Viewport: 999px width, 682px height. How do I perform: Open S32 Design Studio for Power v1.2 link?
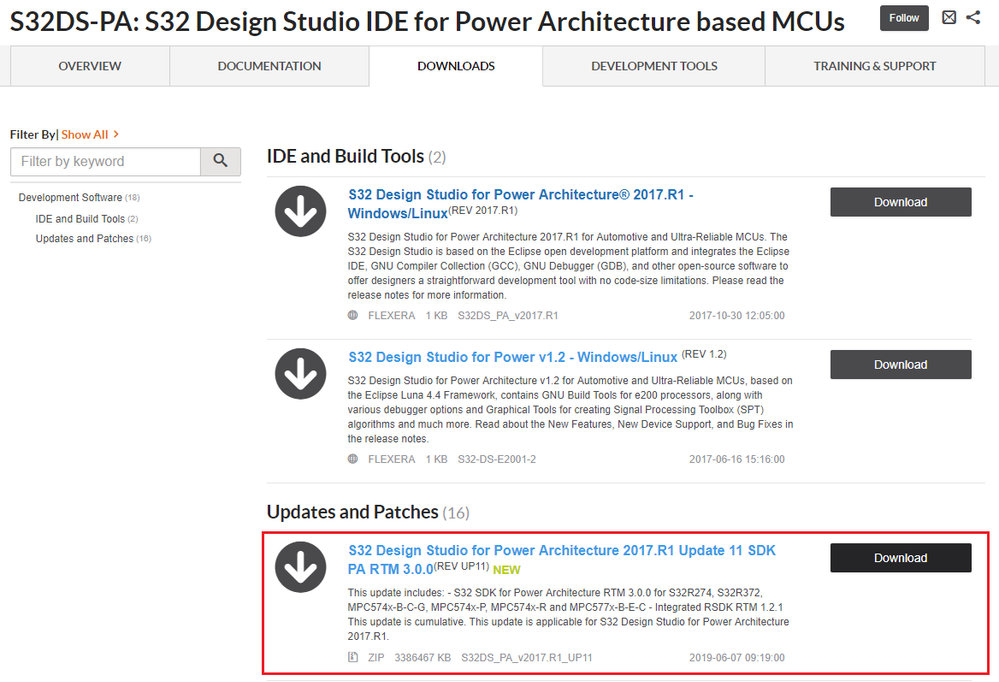(513, 357)
